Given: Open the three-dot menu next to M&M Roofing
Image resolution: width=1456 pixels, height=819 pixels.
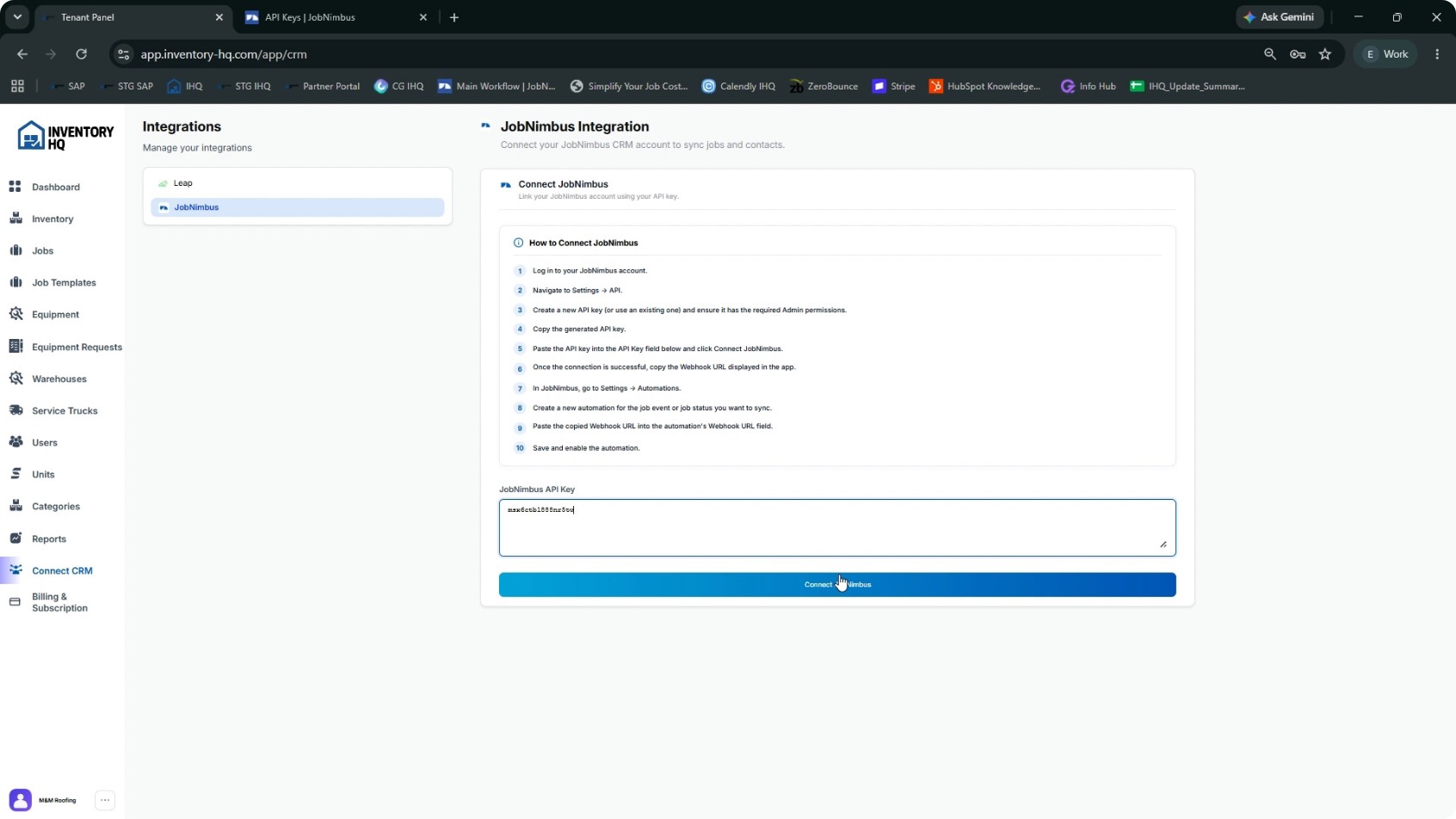Looking at the screenshot, I should click(105, 800).
